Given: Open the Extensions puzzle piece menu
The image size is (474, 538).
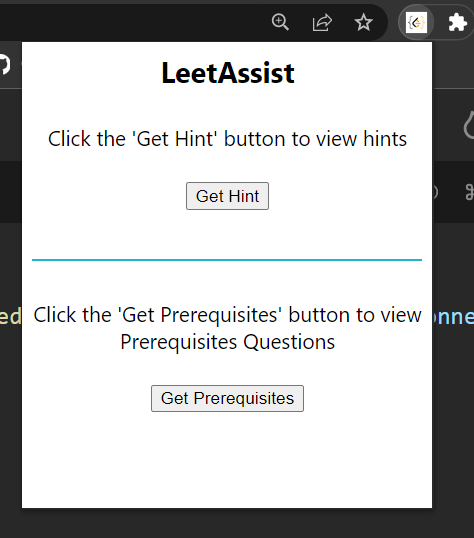Looking at the screenshot, I should 458,23.
